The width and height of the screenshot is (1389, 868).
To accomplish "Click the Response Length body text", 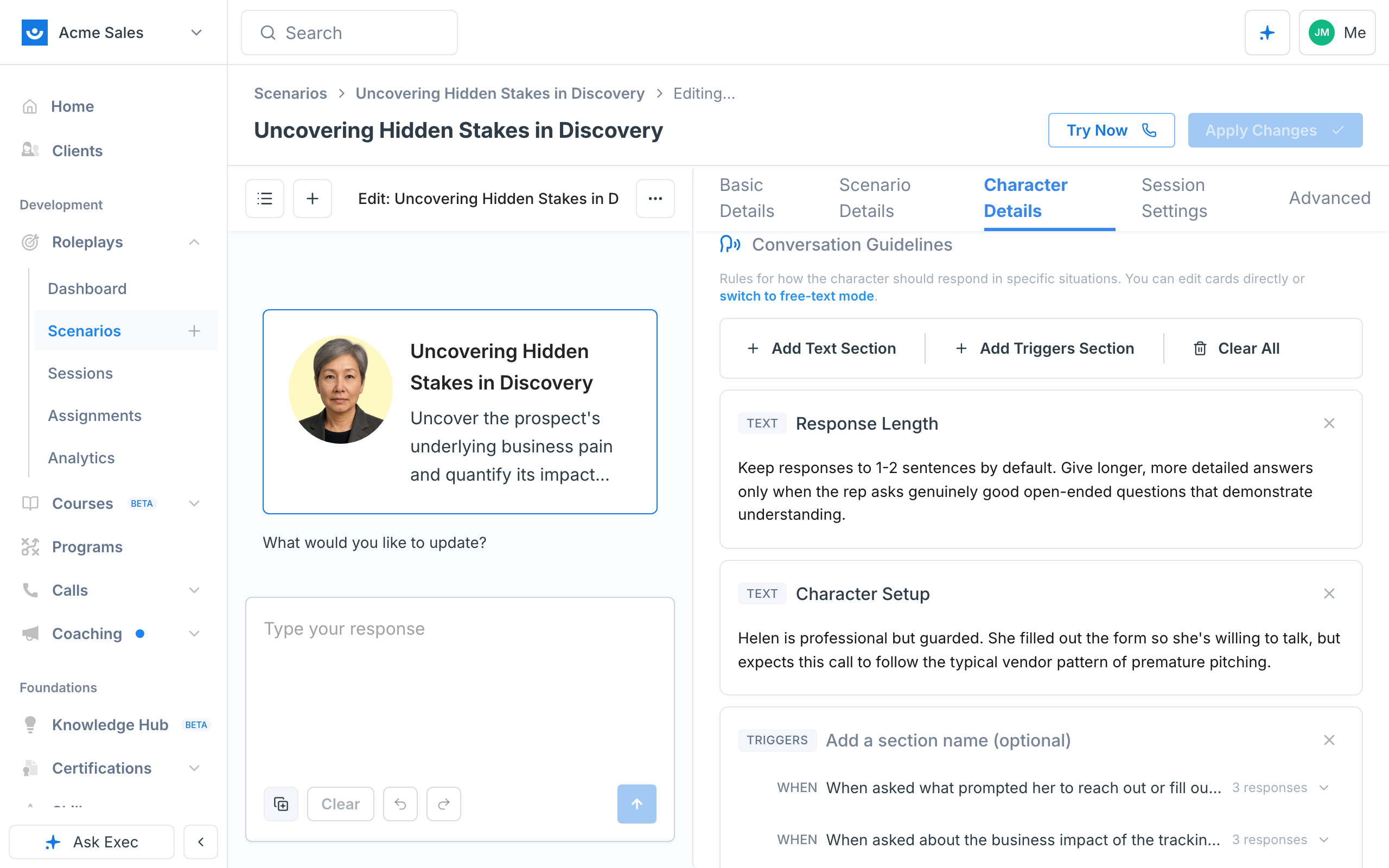I will click(1025, 492).
